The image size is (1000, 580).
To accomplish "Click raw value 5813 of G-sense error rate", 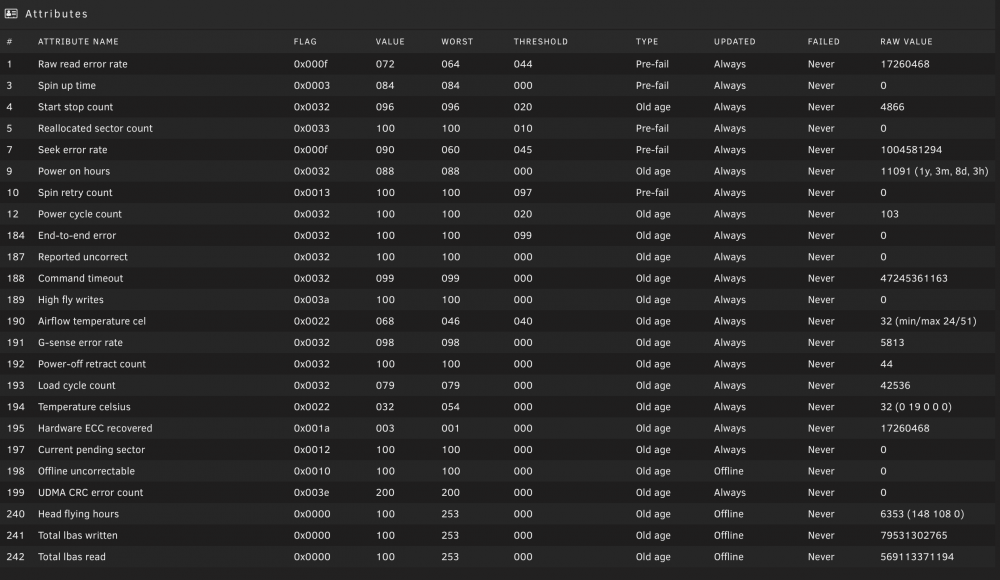I will (892, 343).
